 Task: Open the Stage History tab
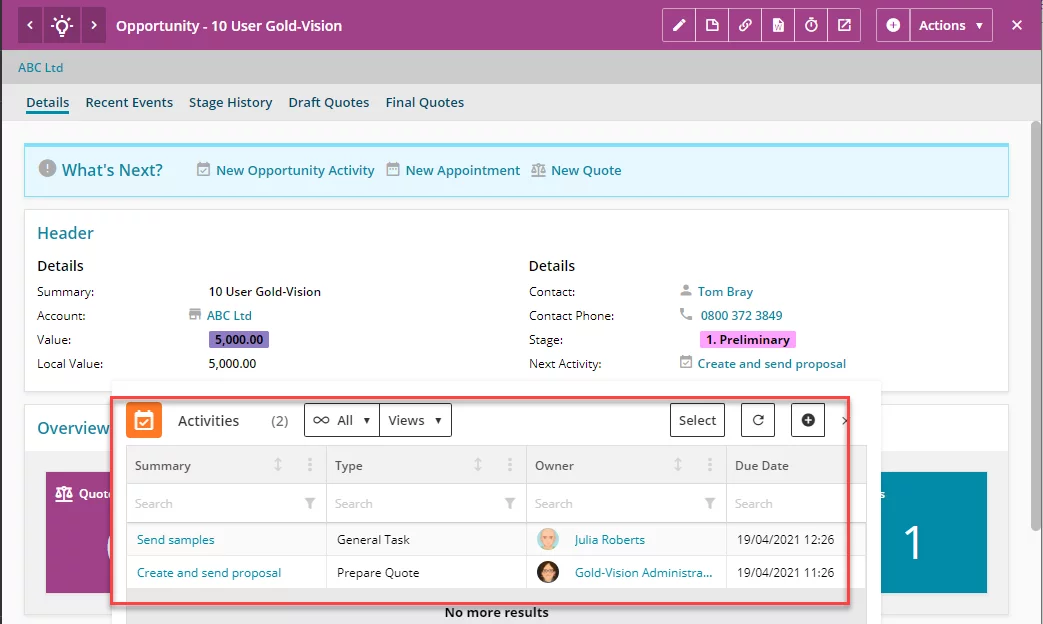tap(231, 102)
